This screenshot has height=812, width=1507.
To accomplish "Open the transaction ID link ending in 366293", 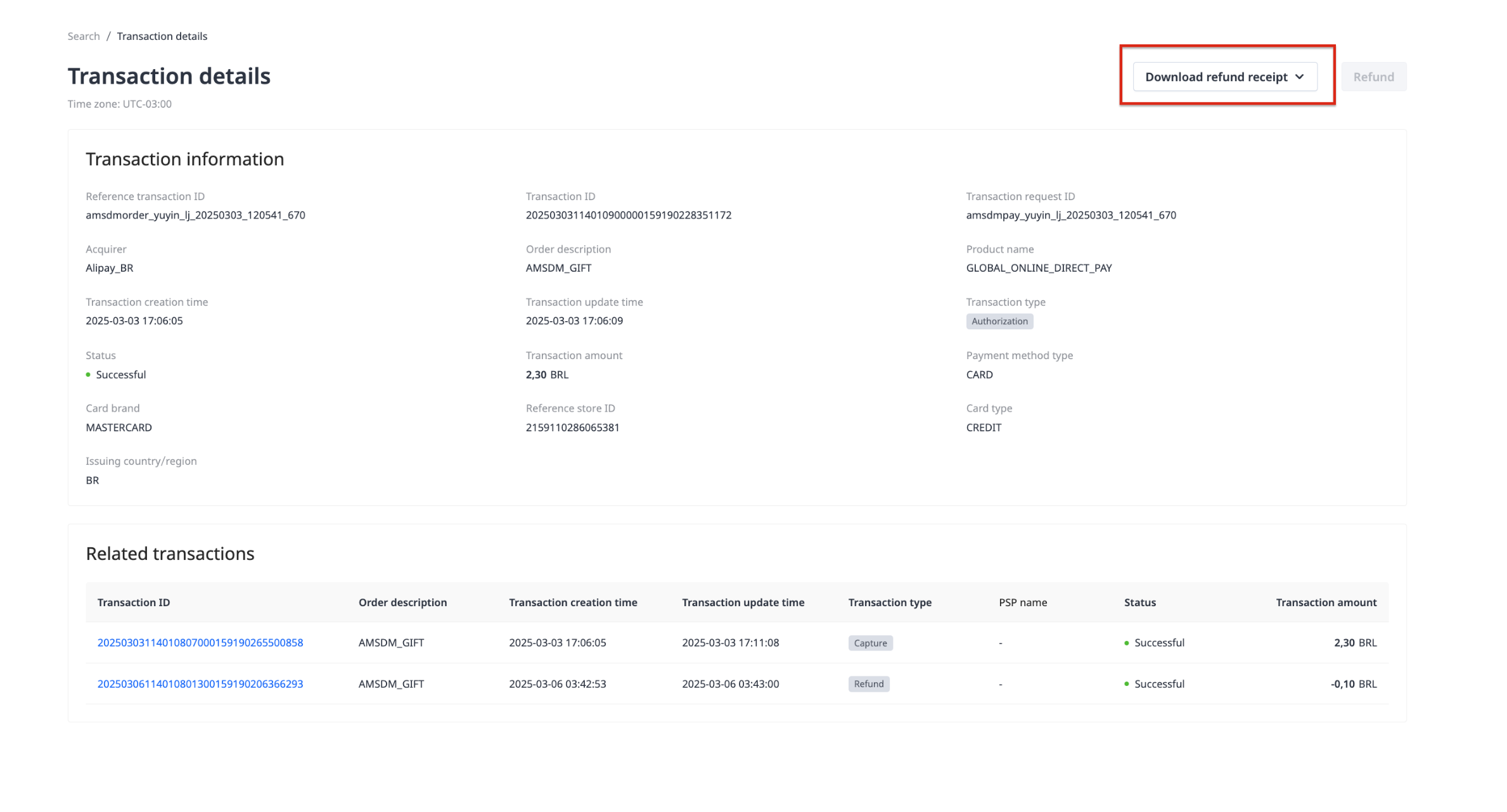I will (x=200, y=683).
